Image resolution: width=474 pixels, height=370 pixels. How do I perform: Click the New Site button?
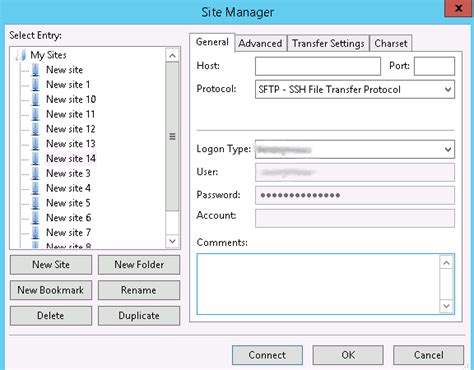(51, 265)
